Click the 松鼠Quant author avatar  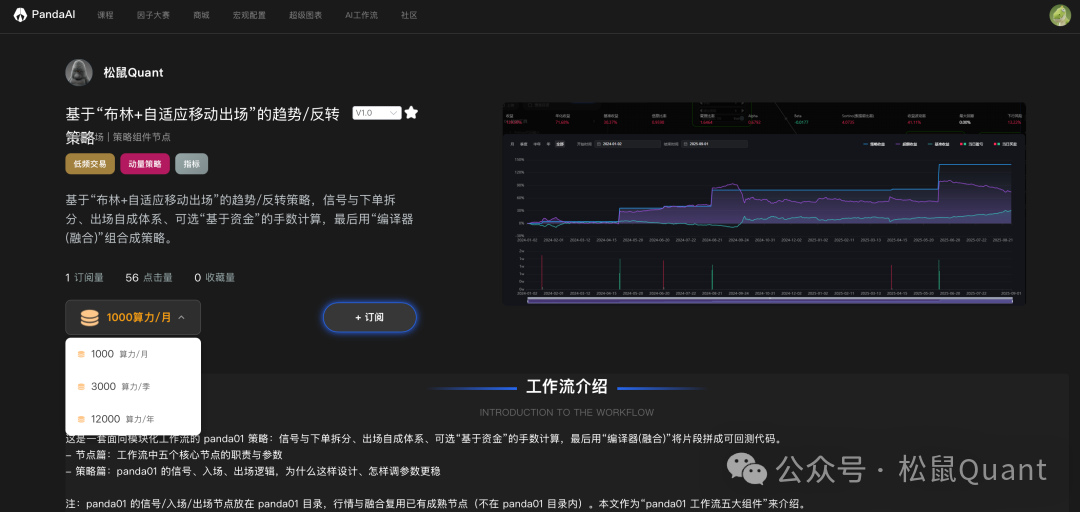[x=79, y=72]
